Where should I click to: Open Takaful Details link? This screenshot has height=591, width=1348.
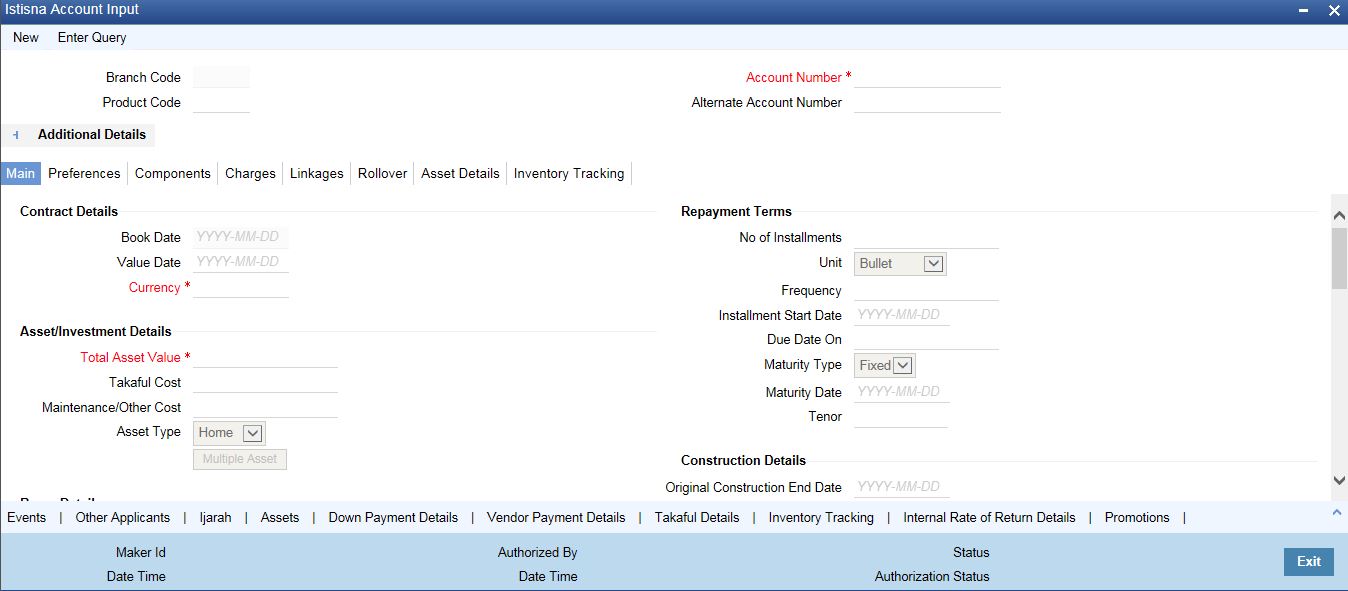coord(697,517)
